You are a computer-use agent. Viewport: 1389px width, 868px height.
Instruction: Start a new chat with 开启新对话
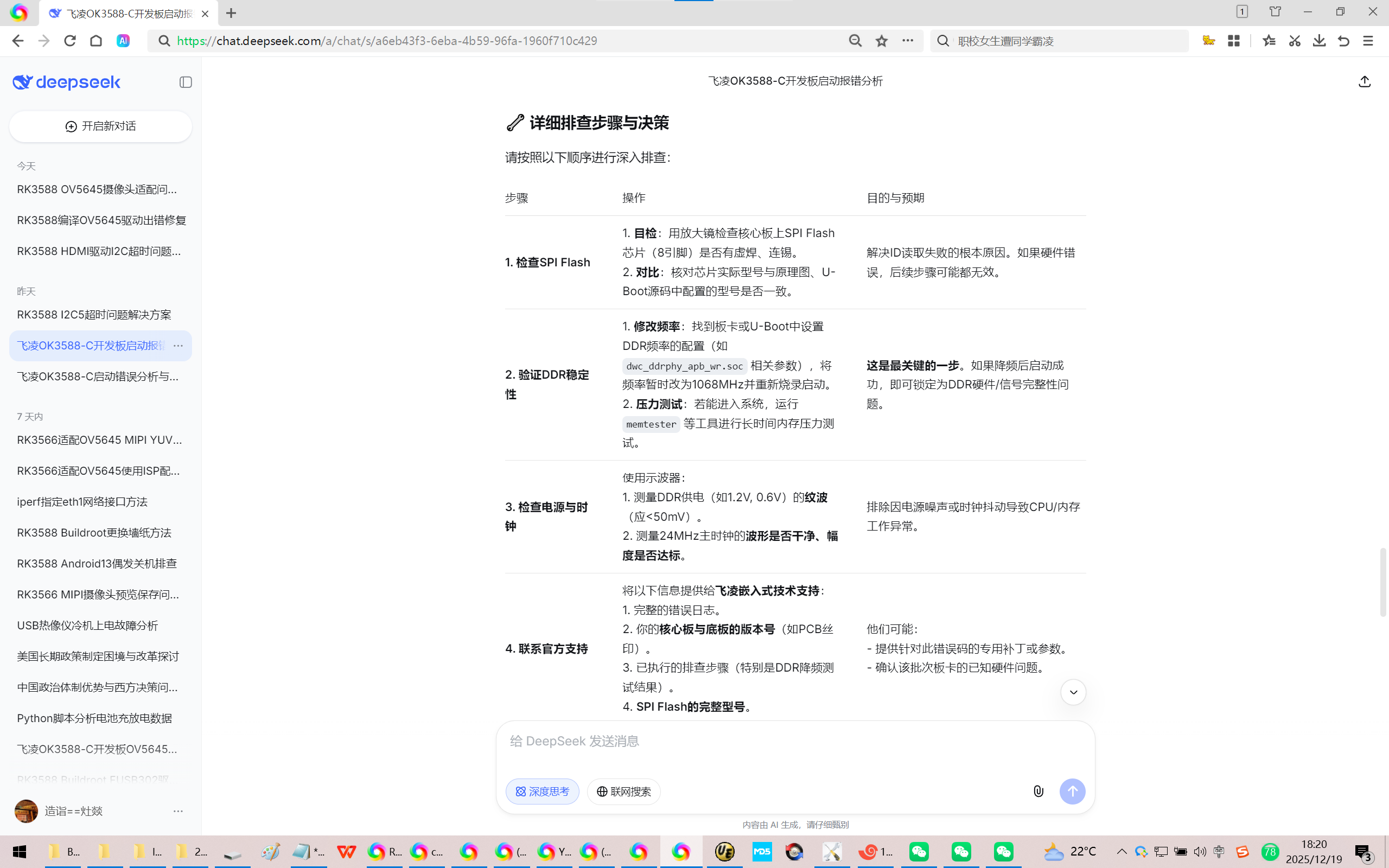(x=100, y=126)
